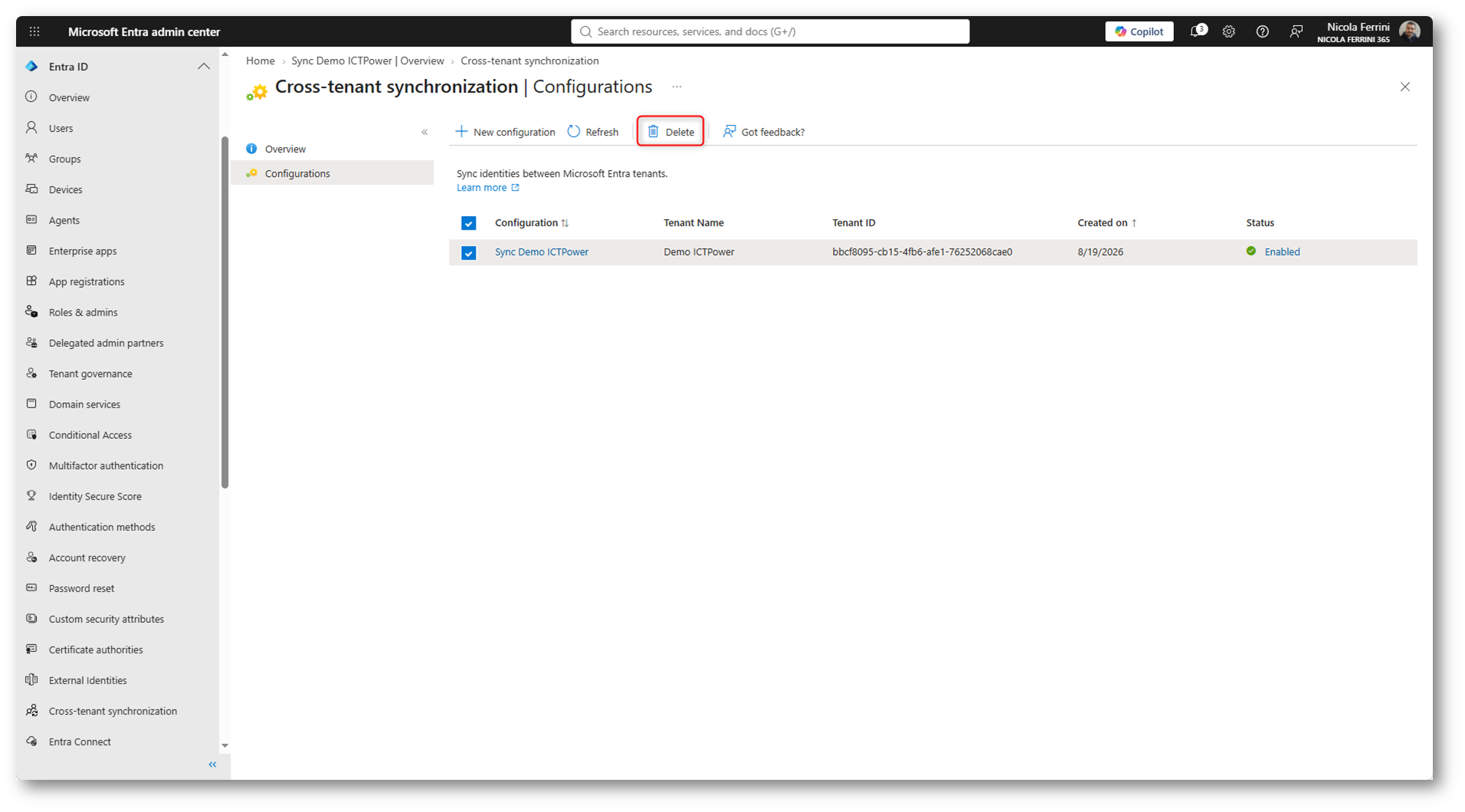This screenshot has width=1465, height=812.
Task: Open the more options ellipsis by title
Action: (x=677, y=87)
